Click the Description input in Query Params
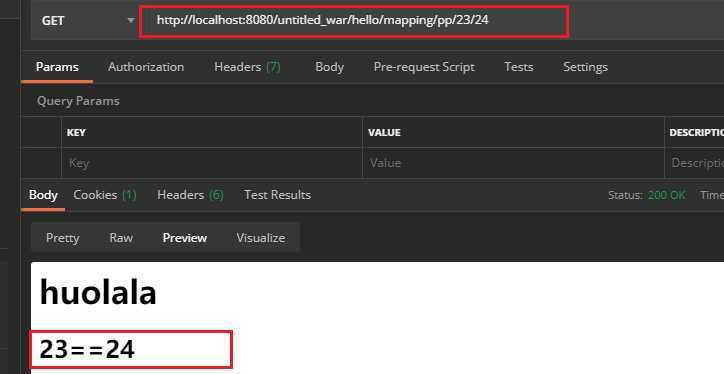Screen dimensions: 724x374 pos(694,163)
